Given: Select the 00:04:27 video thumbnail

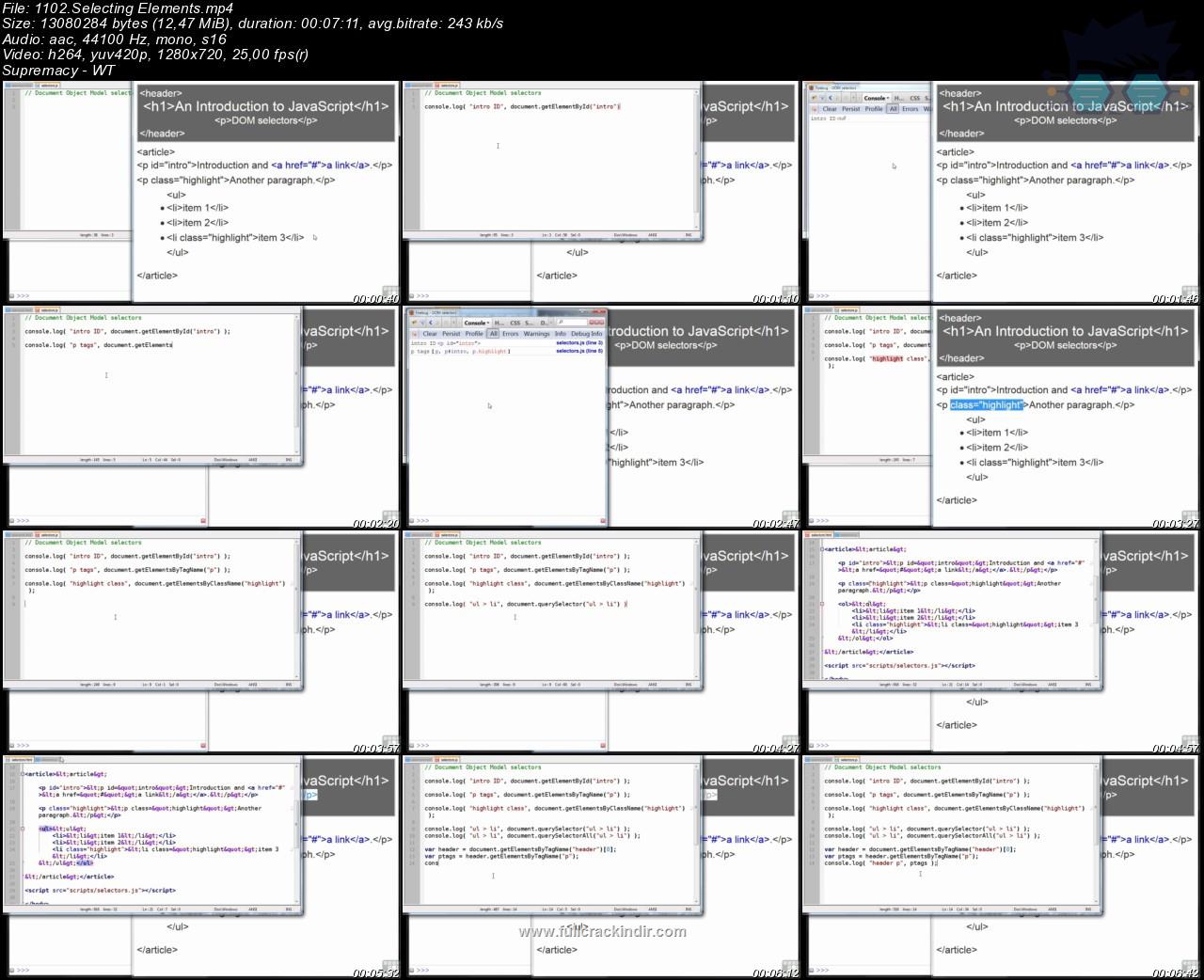Looking at the screenshot, I should (601, 641).
